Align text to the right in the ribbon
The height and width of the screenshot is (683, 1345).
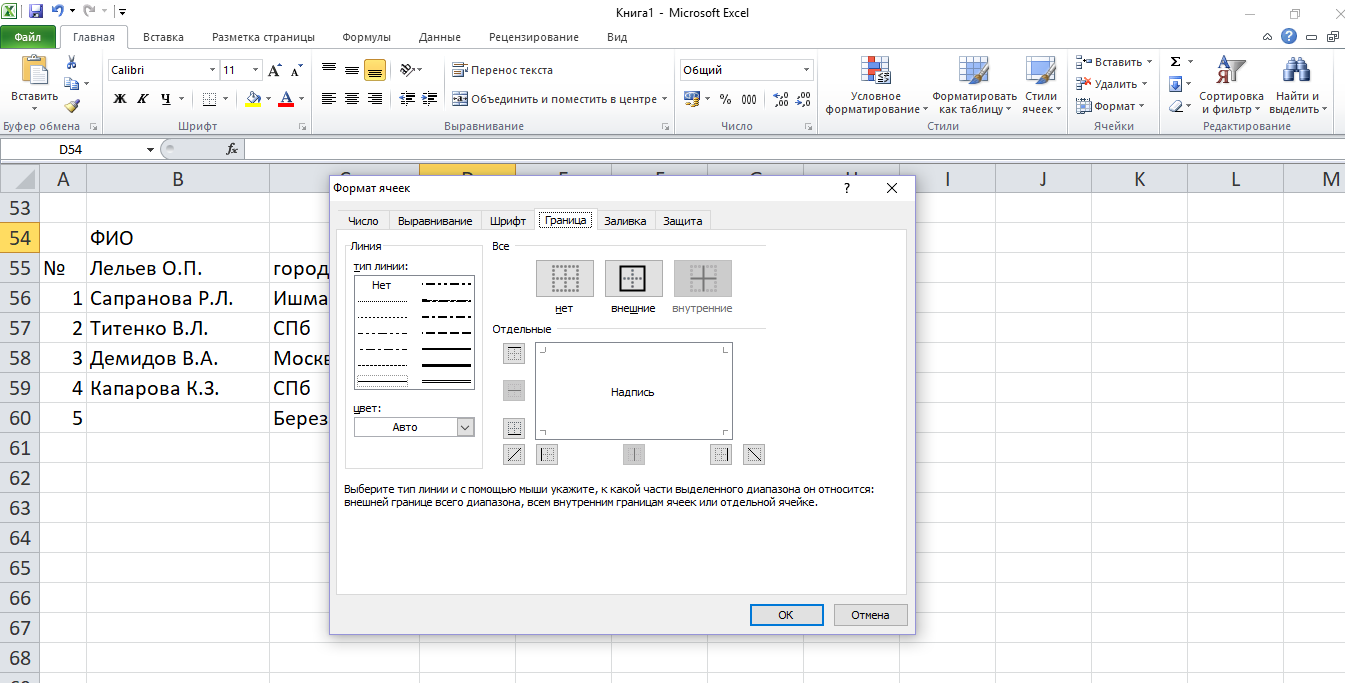coord(375,98)
